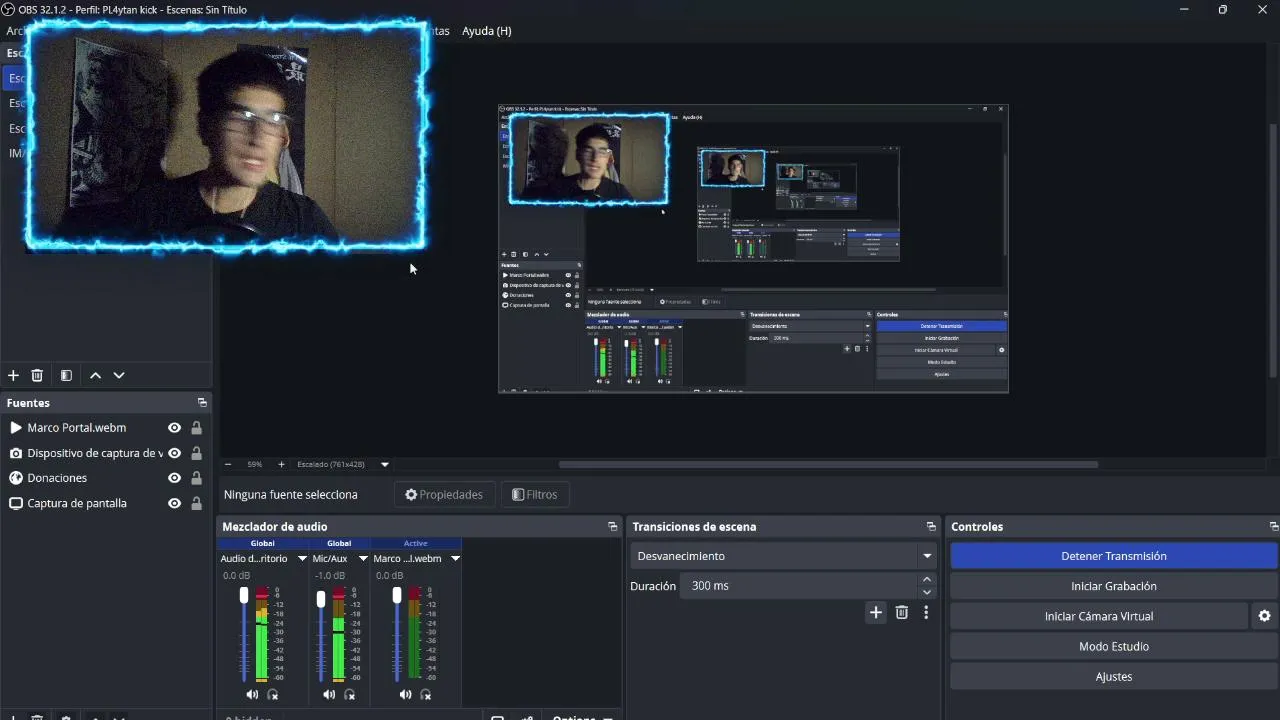Undock the Transiciones de escena panel
This screenshot has height=720, width=1280.
click(x=932, y=527)
